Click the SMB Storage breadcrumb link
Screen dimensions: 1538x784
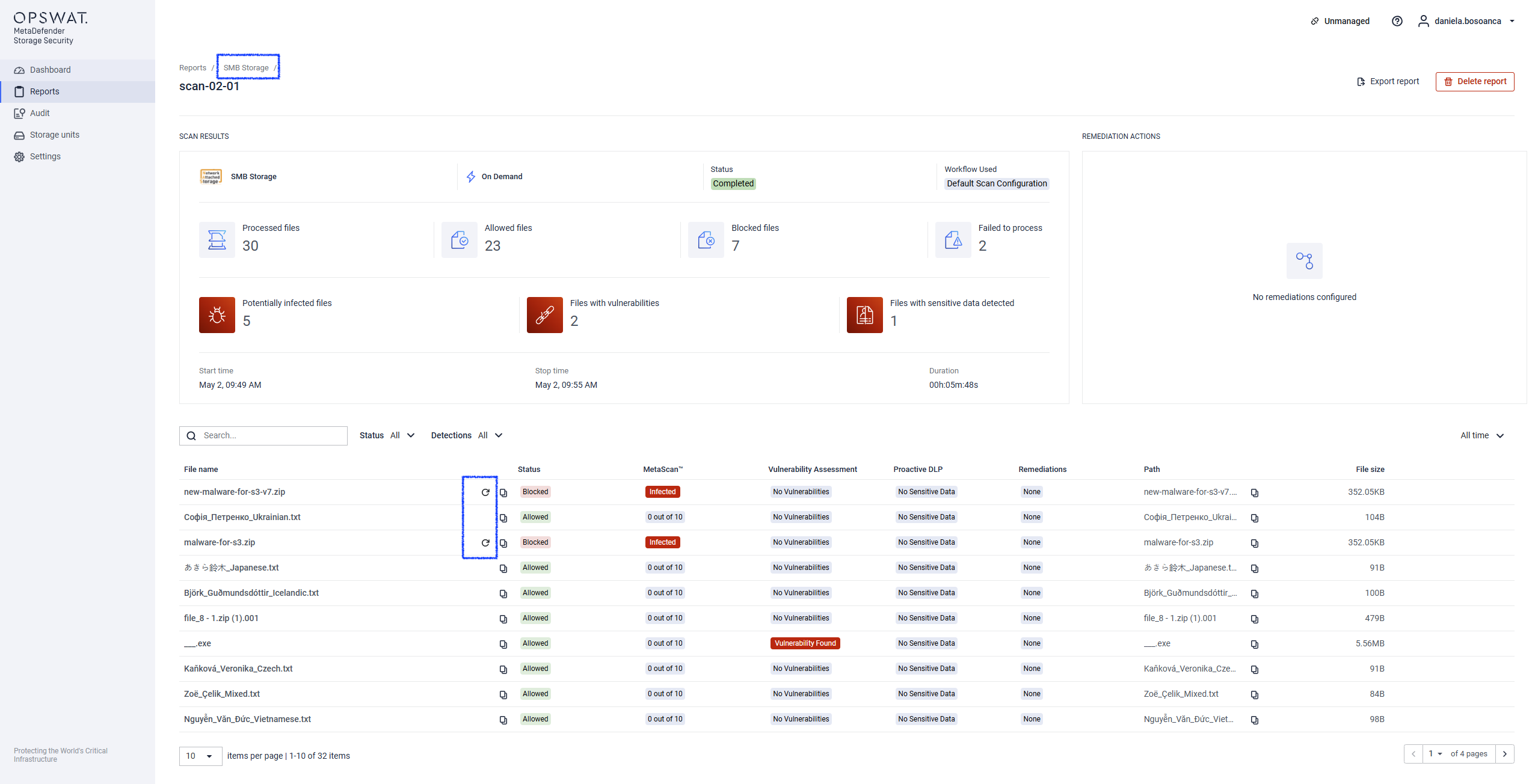(x=246, y=68)
